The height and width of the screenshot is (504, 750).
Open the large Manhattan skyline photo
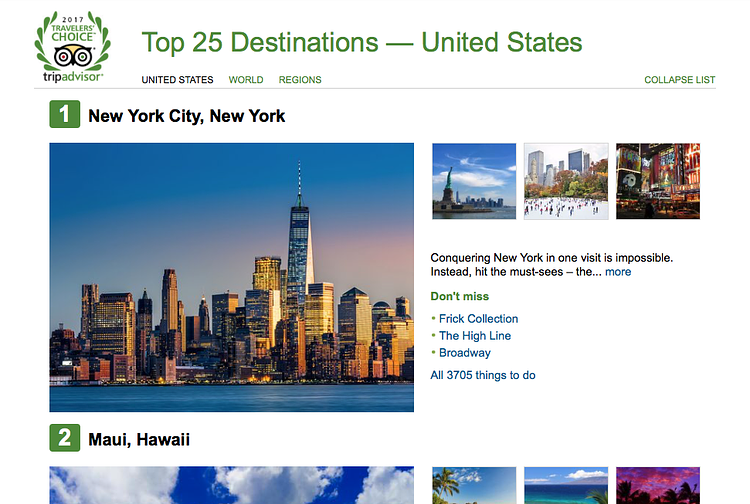tap(232, 277)
